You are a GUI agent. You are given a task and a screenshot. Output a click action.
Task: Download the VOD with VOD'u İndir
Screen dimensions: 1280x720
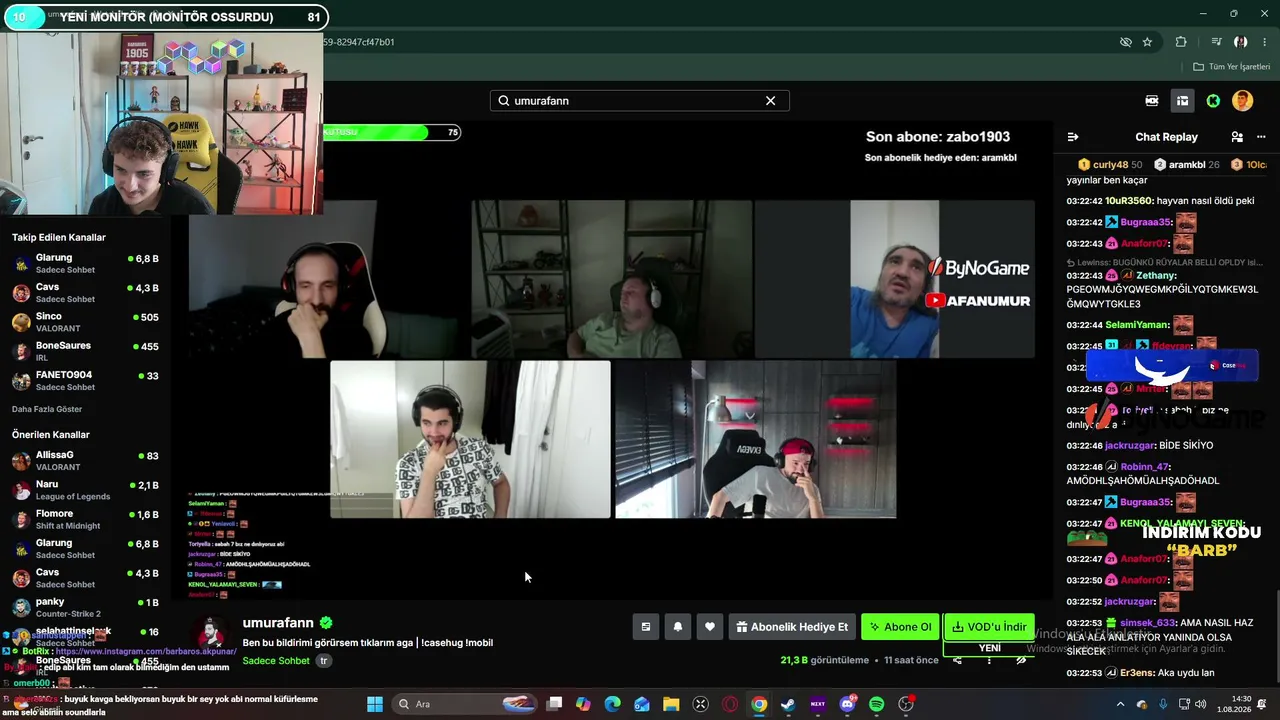click(989, 627)
